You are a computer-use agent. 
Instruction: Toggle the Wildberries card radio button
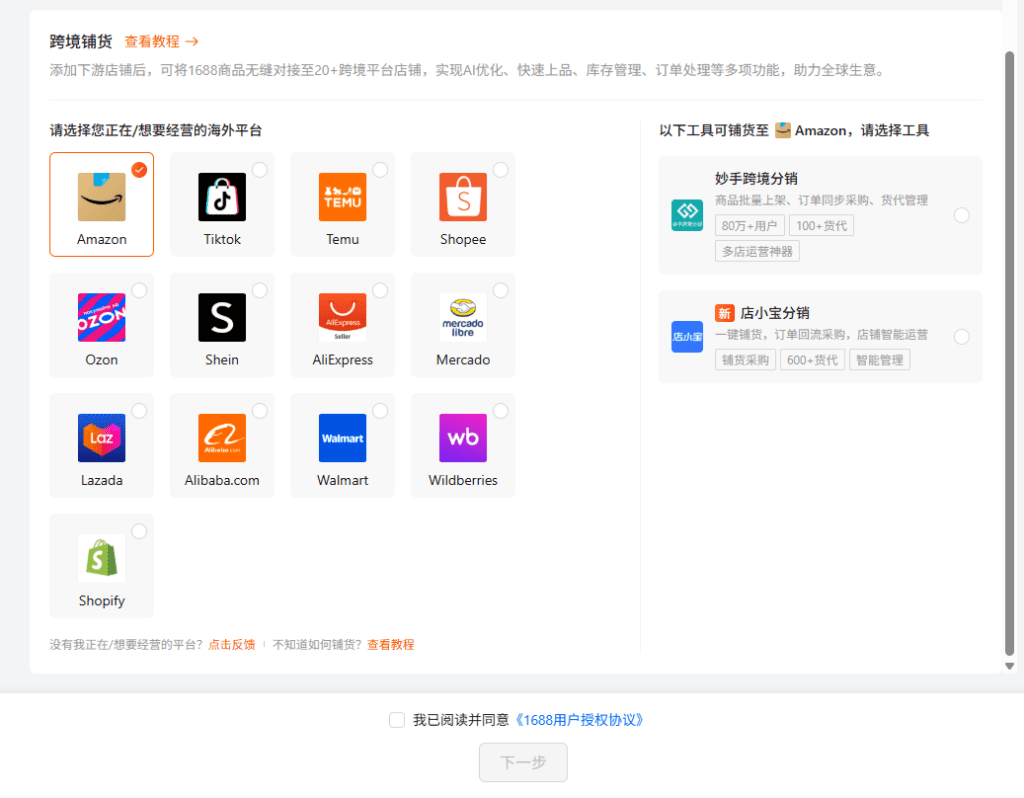500,411
